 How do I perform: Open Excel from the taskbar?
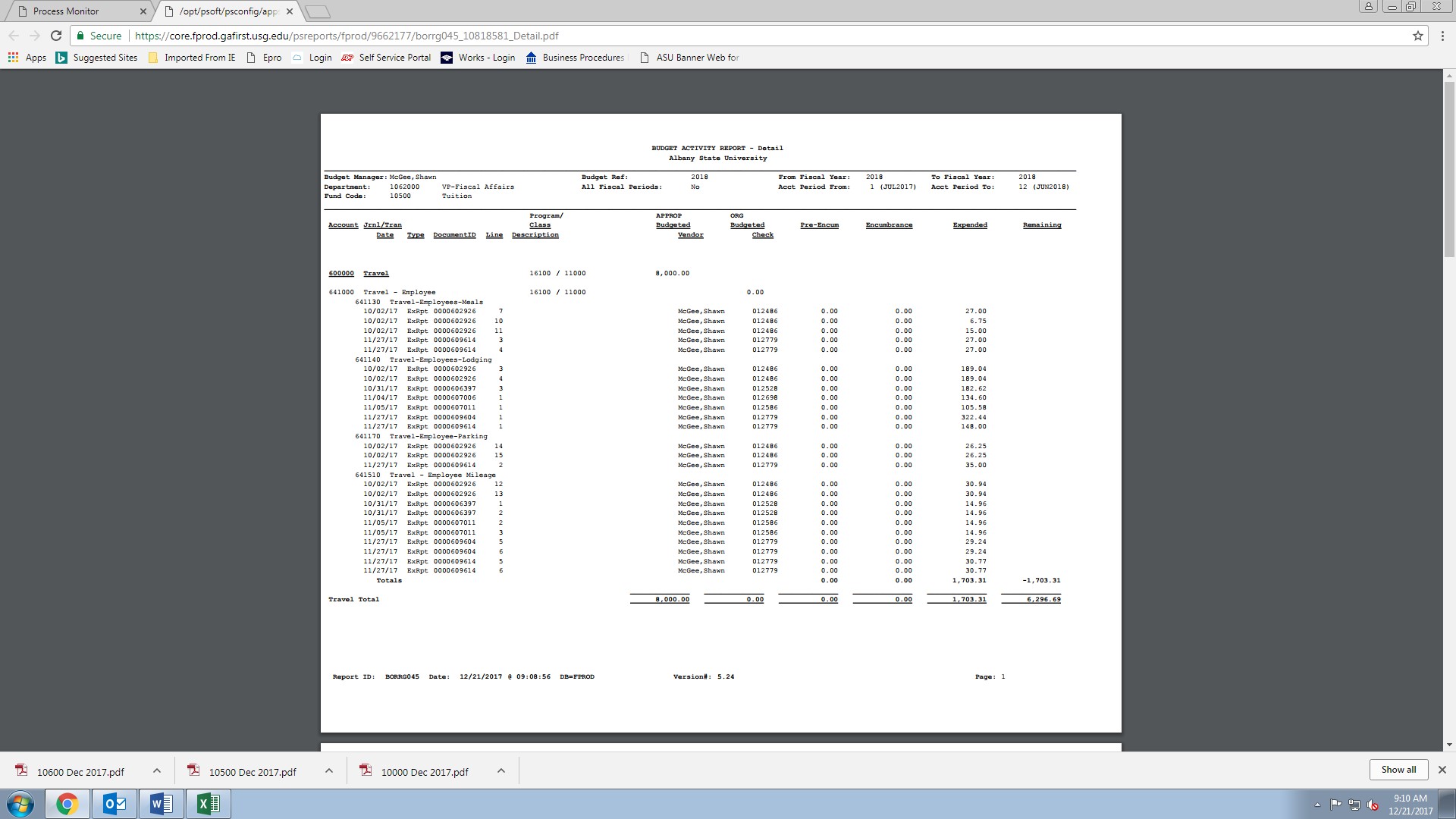209,804
